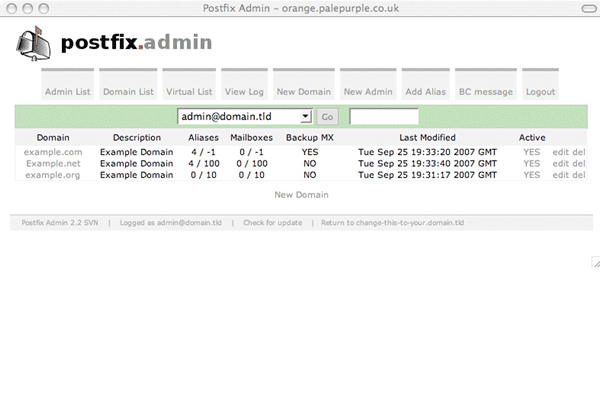Screen dimensions: 600x400
Task: Click Return to change-this-to-your.domain.tld link
Action: (392, 223)
